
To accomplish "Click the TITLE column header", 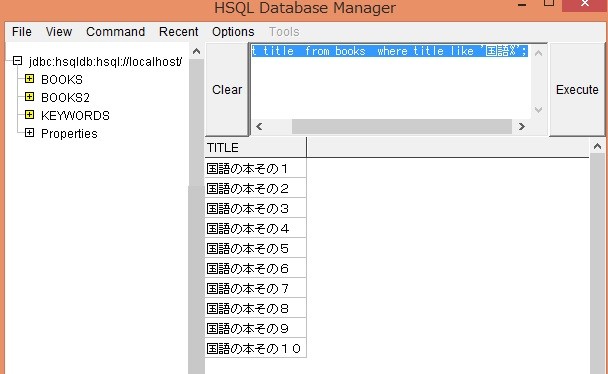I will click(256, 148).
